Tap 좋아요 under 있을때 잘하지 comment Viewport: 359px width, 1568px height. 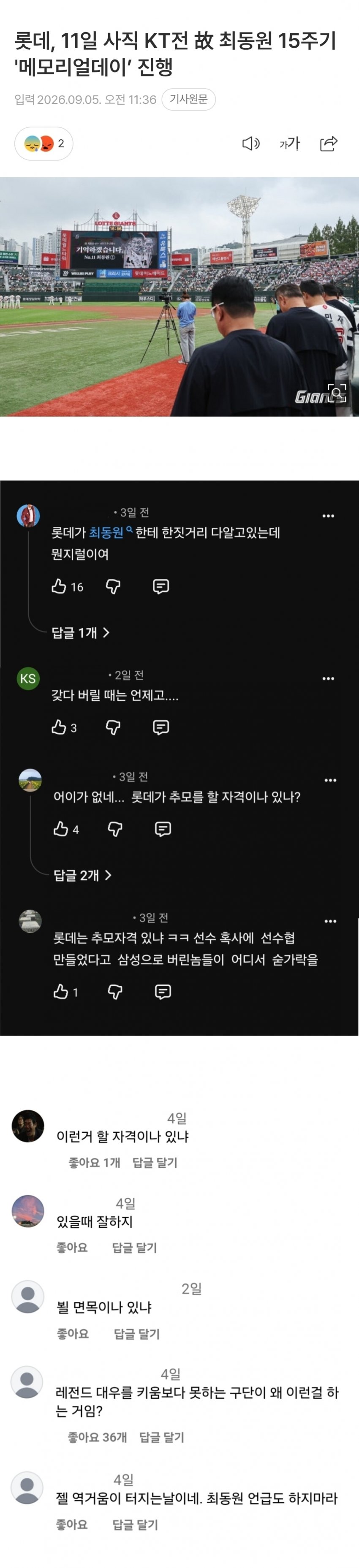(72, 1248)
